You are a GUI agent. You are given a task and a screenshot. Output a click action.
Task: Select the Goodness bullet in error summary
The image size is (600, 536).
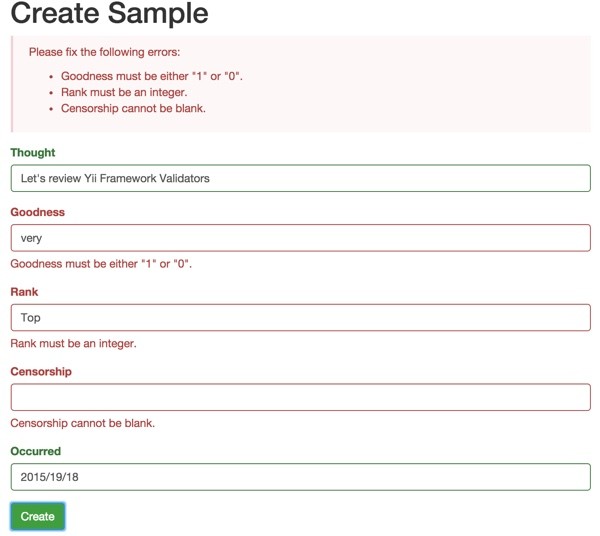pos(152,76)
